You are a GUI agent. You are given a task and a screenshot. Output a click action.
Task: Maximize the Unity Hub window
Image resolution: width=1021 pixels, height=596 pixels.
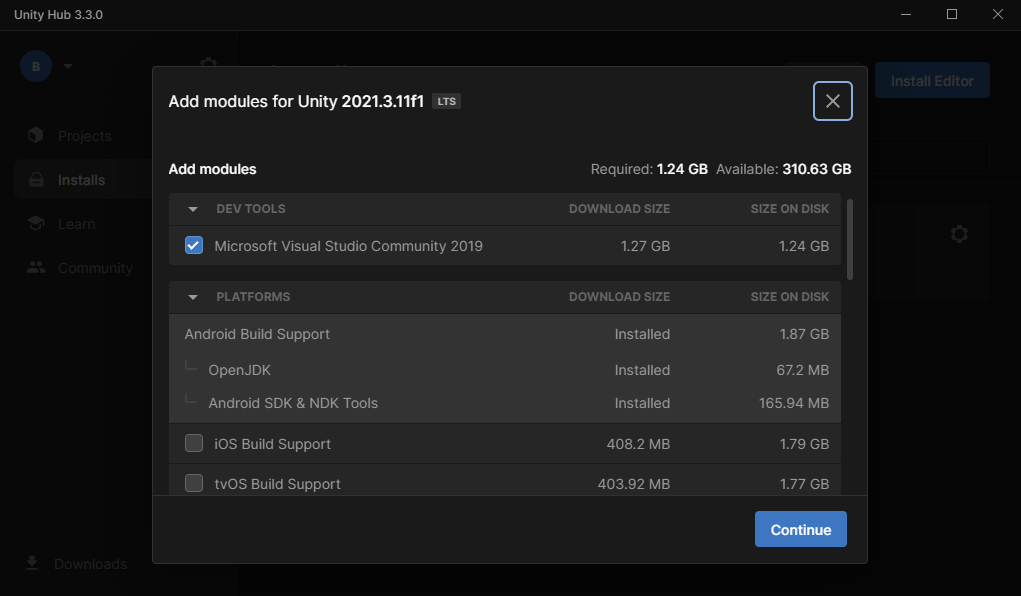(951, 14)
